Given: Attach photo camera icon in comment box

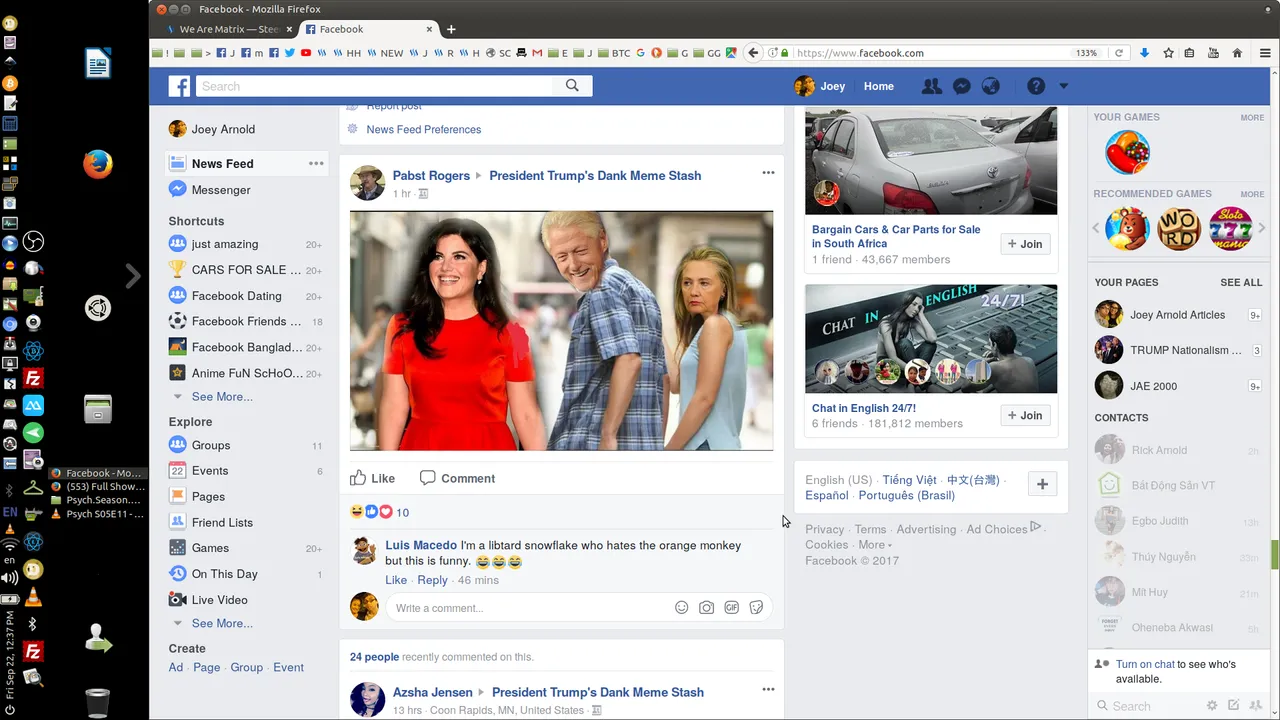Looking at the screenshot, I should click(707, 607).
